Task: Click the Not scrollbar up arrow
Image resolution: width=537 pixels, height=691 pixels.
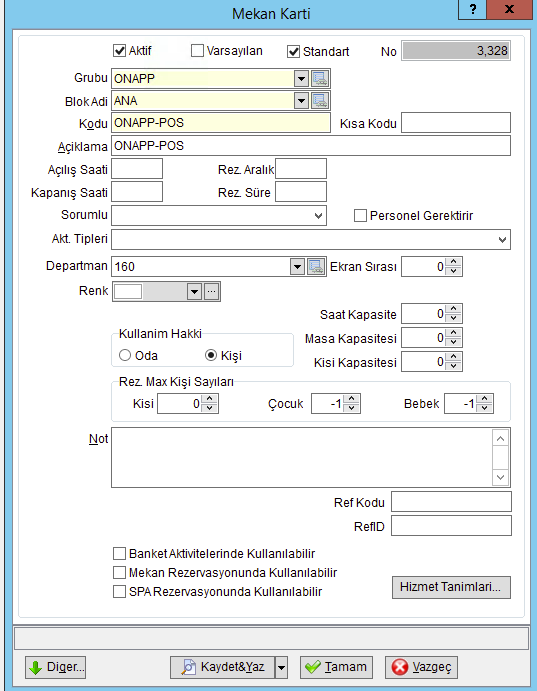Action: [x=500, y=438]
